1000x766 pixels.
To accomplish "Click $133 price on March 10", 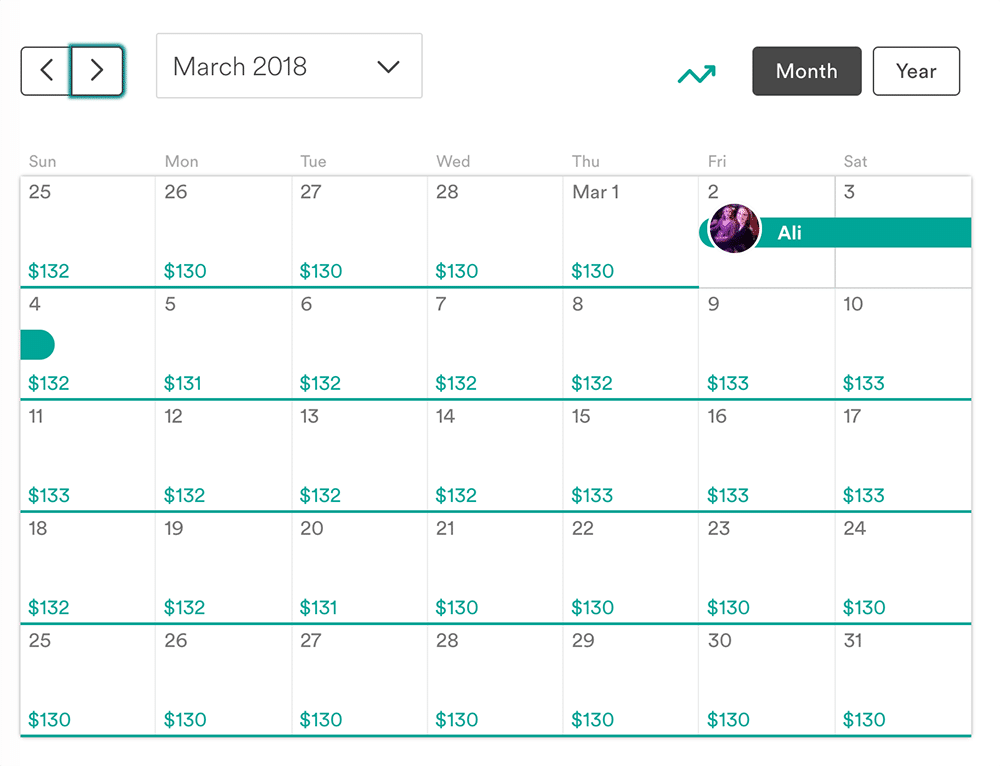I will 863,383.
